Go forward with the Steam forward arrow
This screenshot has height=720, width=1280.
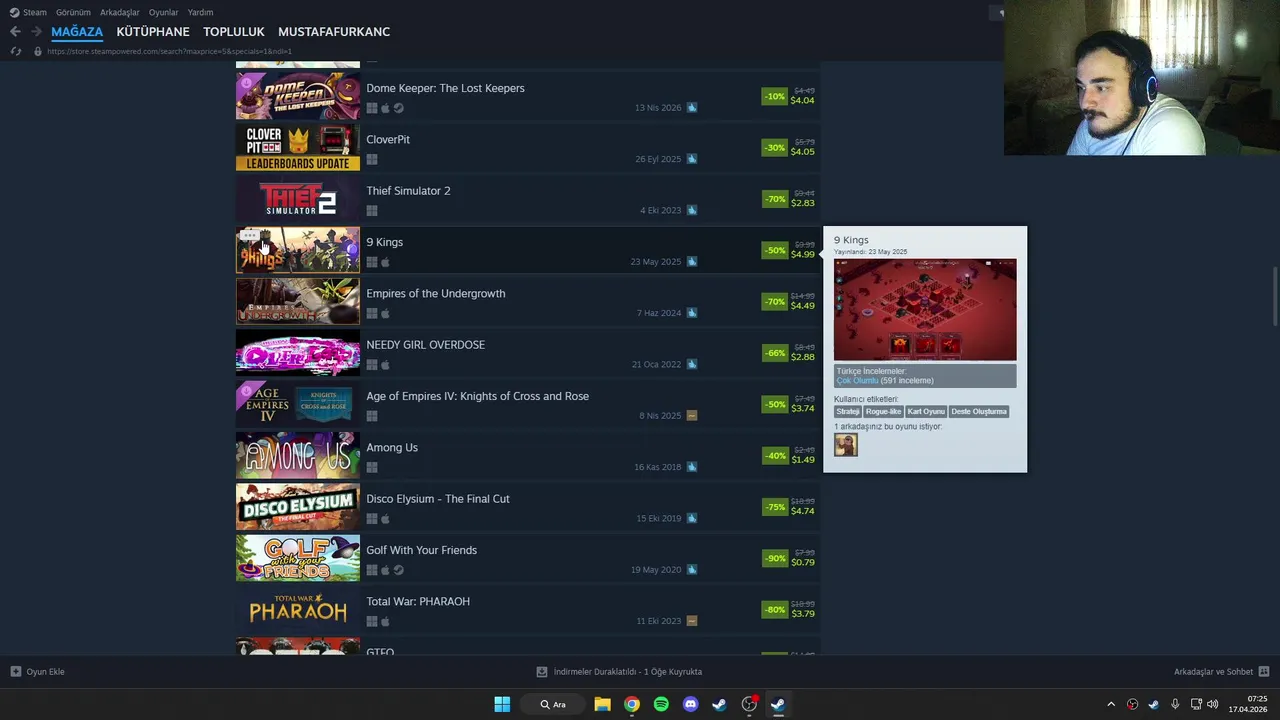[36, 32]
